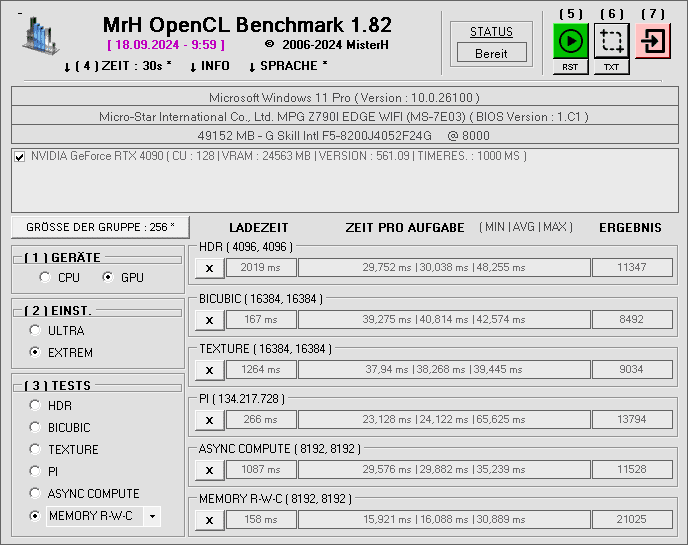Click GRÖSSE DER GRUPPE : 256 button
Screen dimensions: 688x545
click(100, 227)
